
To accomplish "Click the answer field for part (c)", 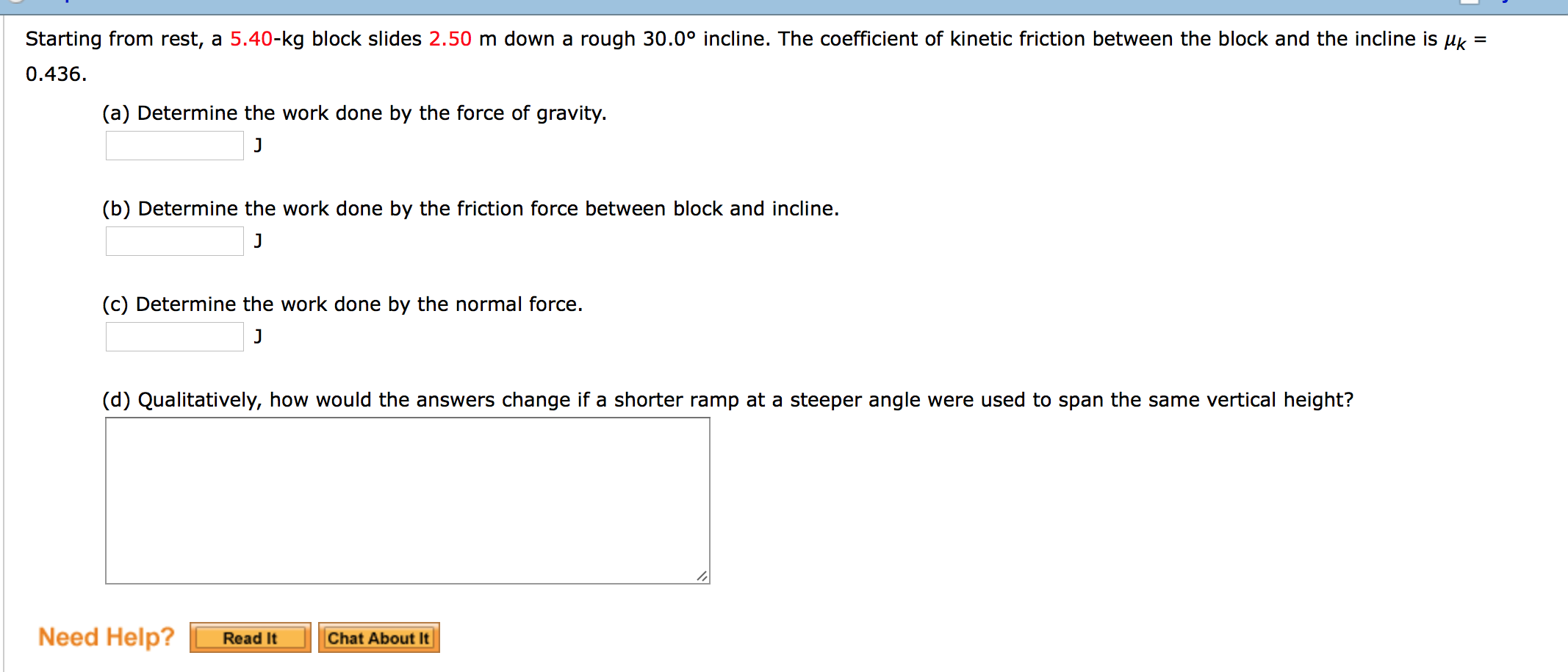I will pyautogui.click(x=173, y=336).
